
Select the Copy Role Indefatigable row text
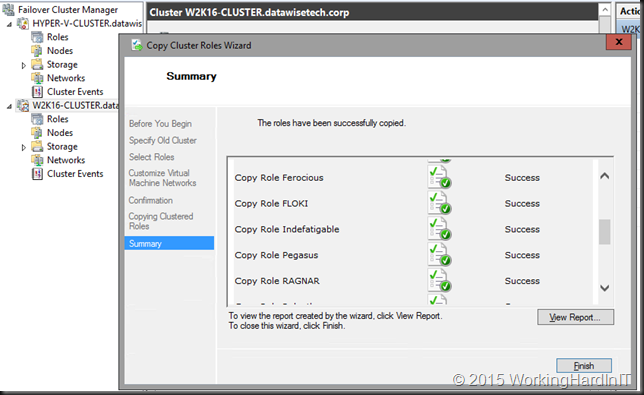(x=287, y=229)
